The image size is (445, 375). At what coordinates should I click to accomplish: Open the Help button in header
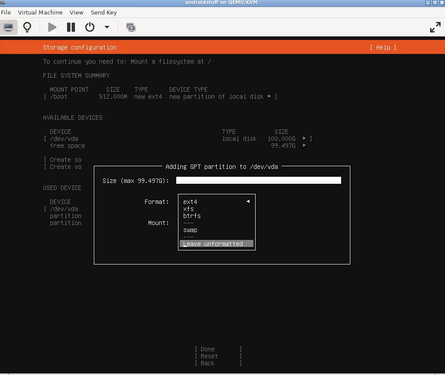(x=383, y=47)
